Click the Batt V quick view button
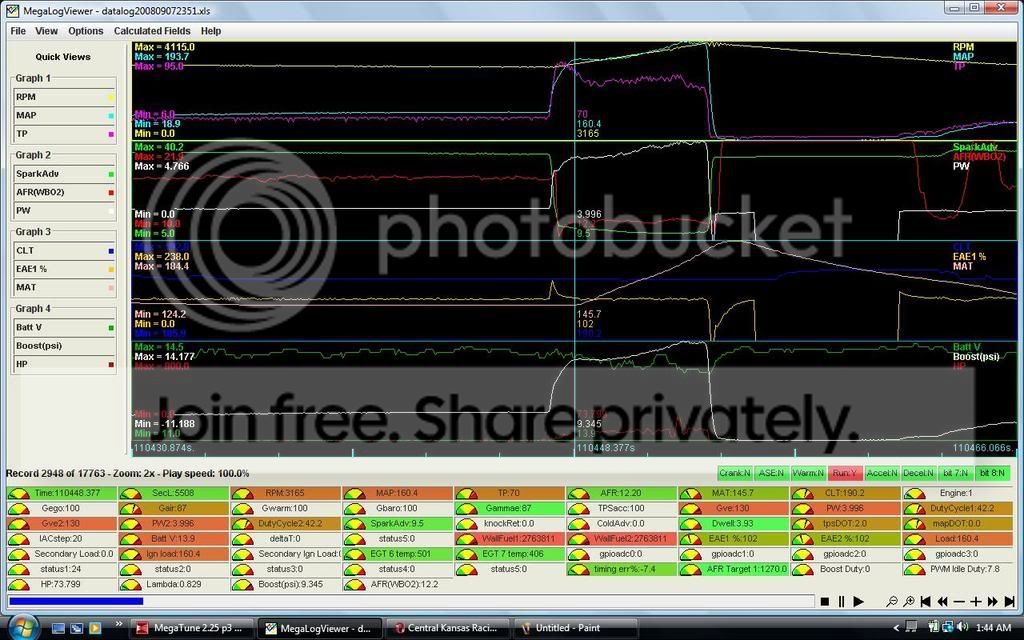This screenshot has height=640, width=1024. 65,328
